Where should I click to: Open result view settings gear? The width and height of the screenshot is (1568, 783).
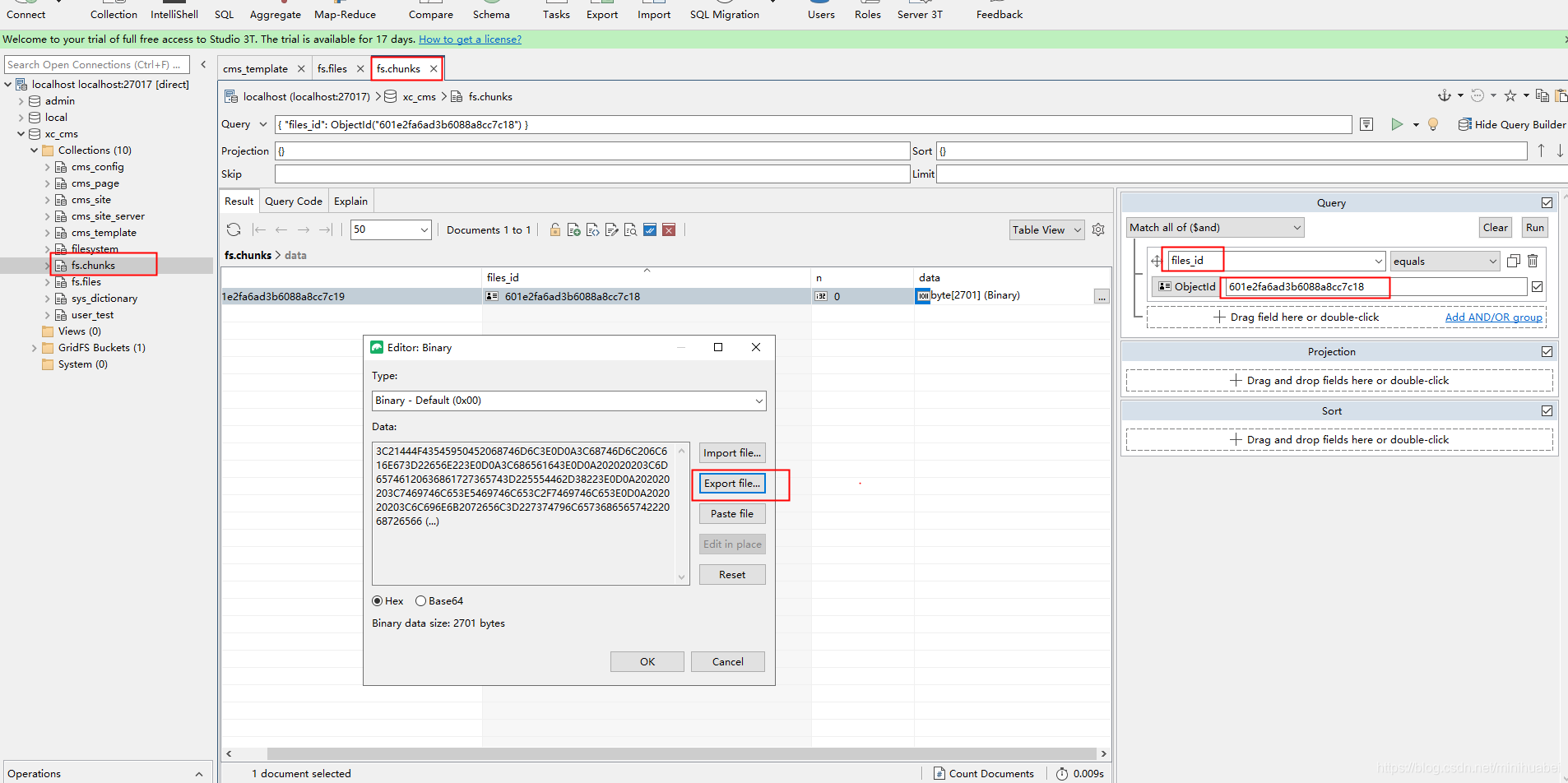[x=1098, y=229]
